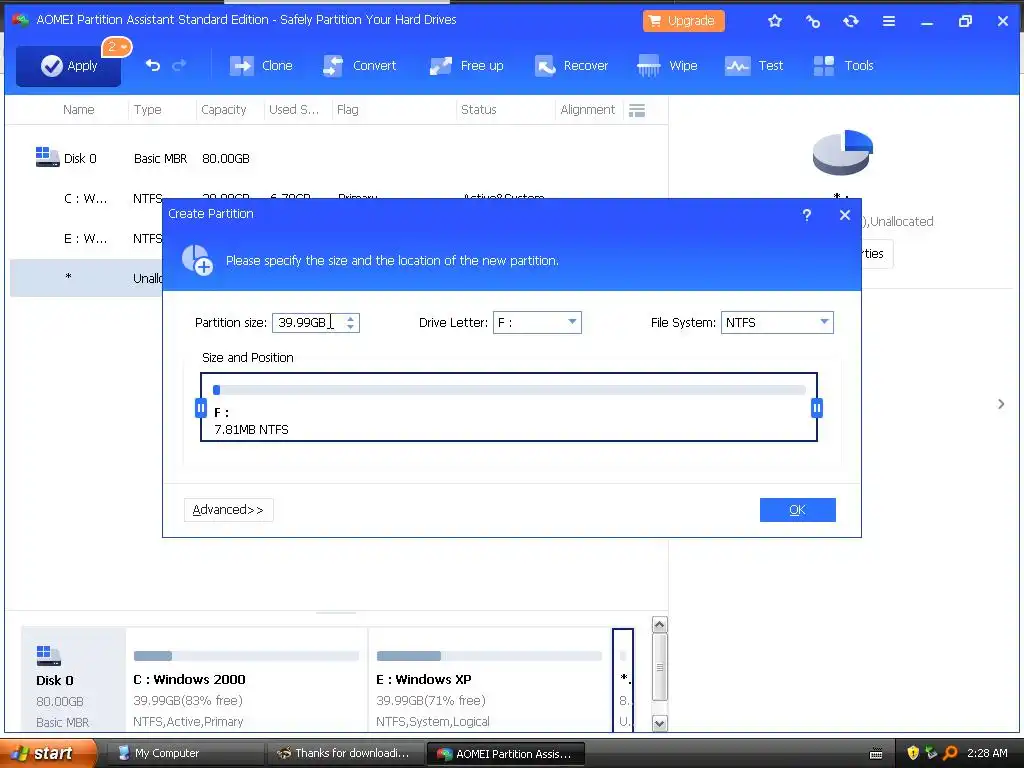Image resolution: width=1024 pixels, height=768 pixels.
Task: Click the disk map scroll down arrow
Action: point(660,723)
